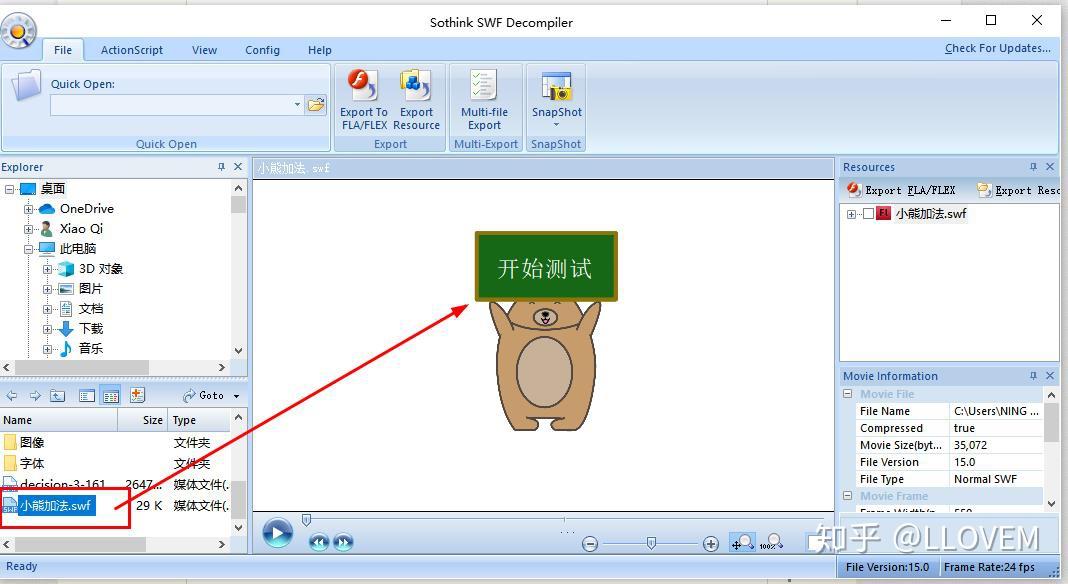
Task: Close the Resources panel
Action: click(x=1050, y=167)
